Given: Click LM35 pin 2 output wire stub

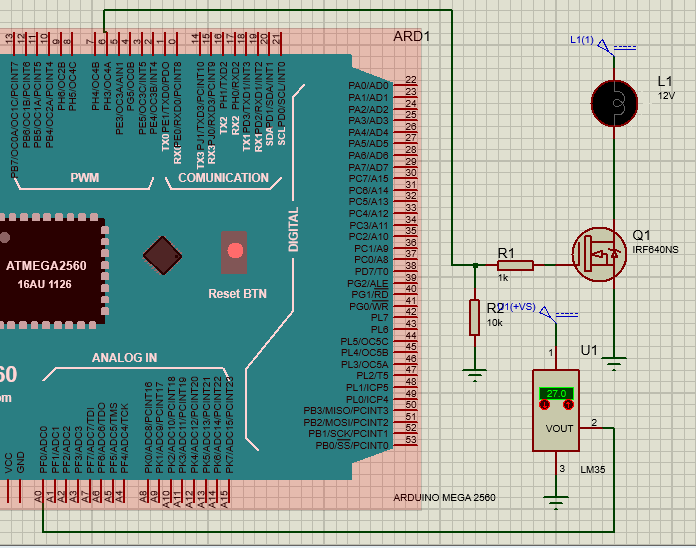Looking at the screenshot, I should pyautogui.click(x=593, y=428).
